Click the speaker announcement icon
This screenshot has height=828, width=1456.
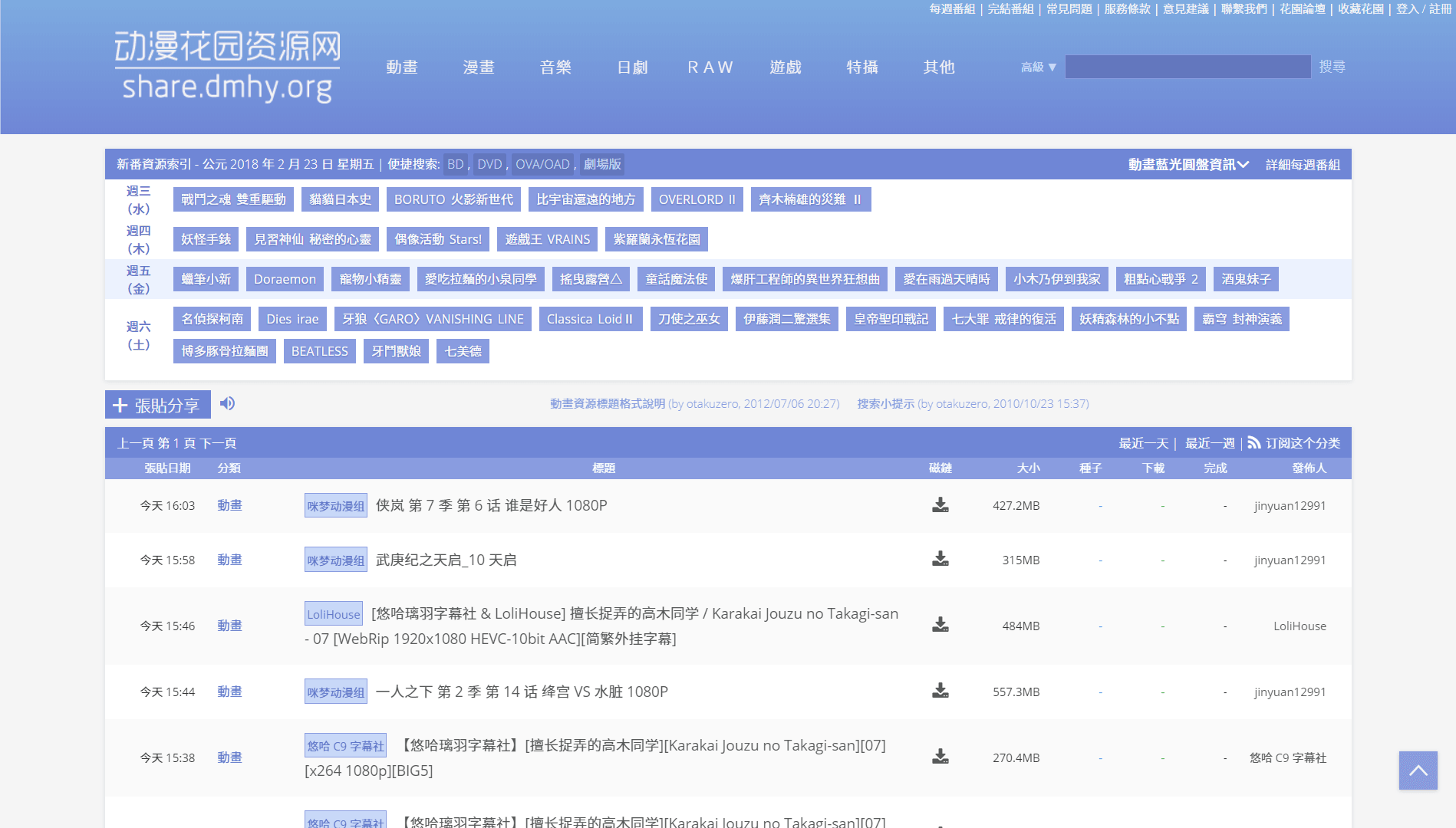227,403
